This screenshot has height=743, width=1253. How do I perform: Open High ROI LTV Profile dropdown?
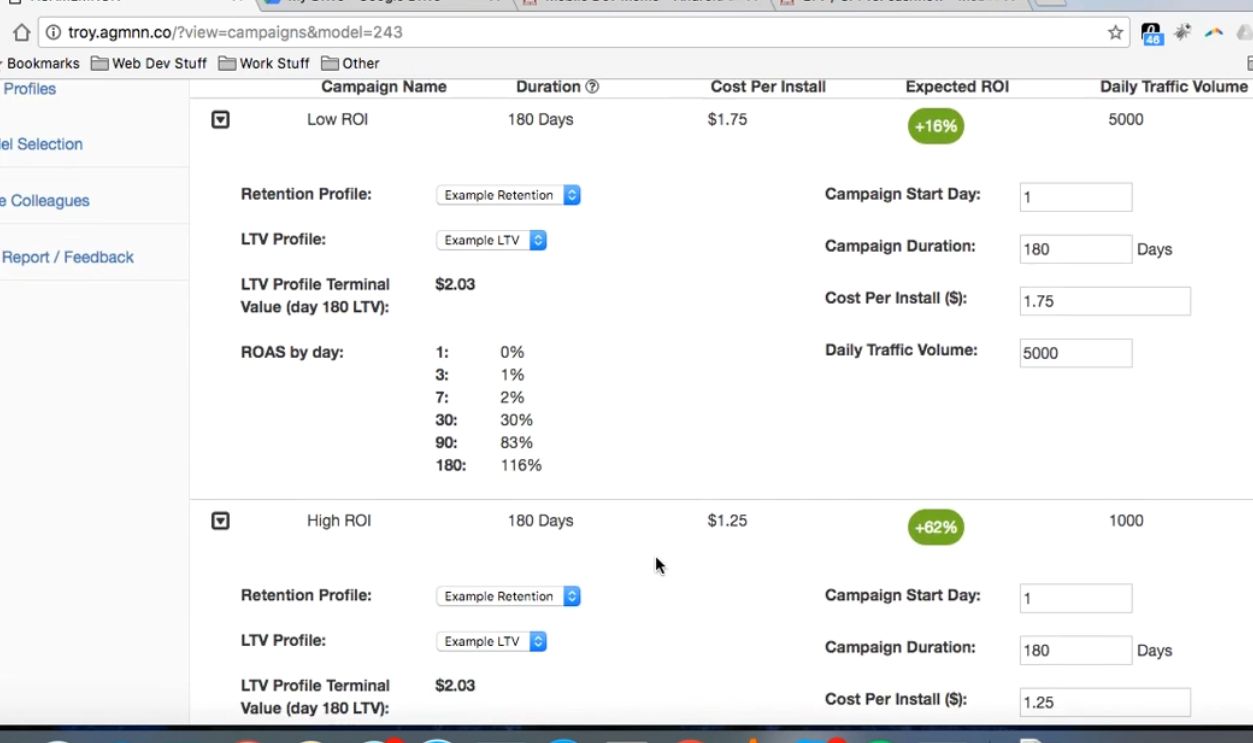click(x=491, y=641)
